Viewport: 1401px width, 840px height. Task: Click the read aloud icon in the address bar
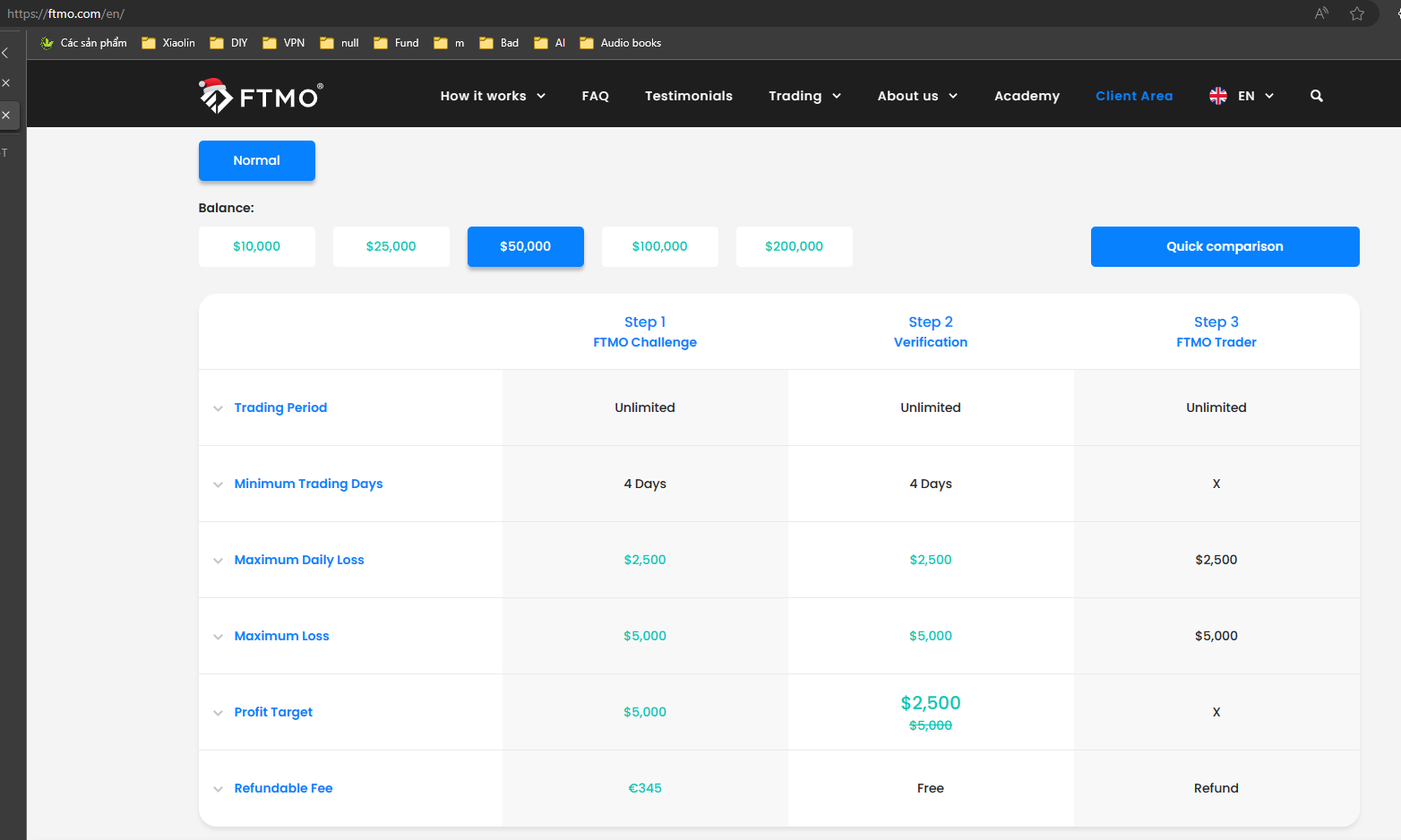click(x=1321, y=13)
